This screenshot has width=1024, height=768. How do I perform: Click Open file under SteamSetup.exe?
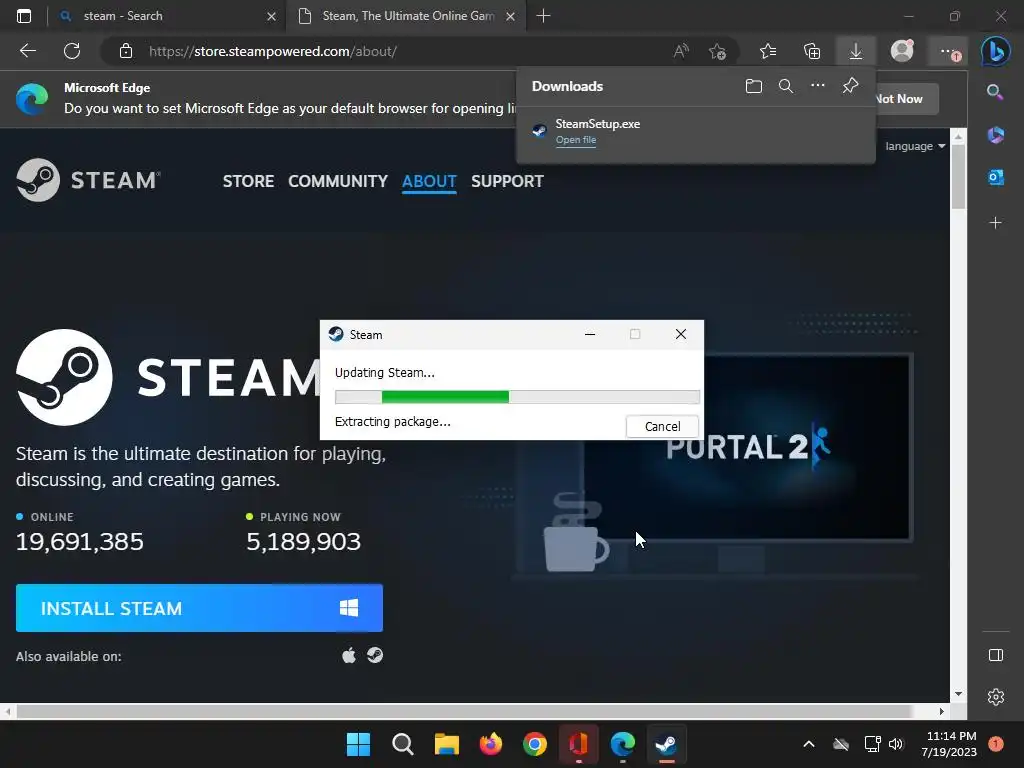point(575,140)
